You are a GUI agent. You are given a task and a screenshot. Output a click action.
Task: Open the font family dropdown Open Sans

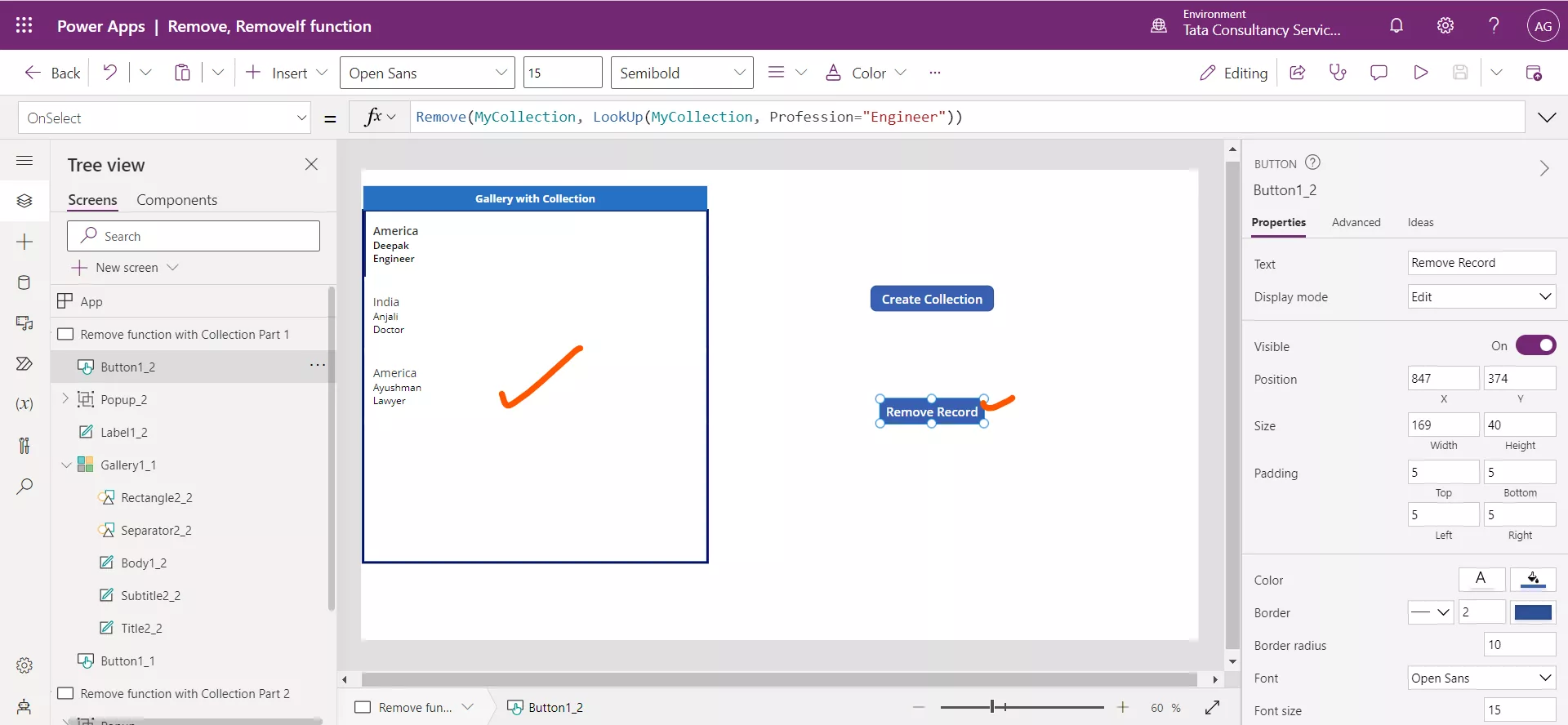(x=427, y=73)
